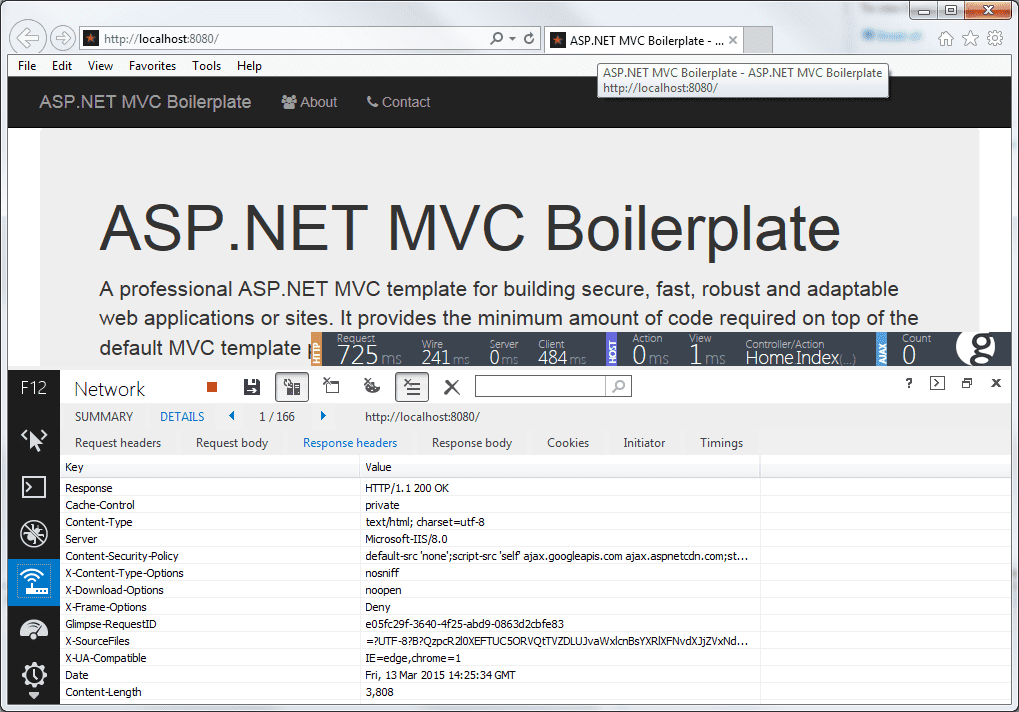Open F12 tools help question mark
Viewport: 1019px width, 712px height.
(x=909, y=383)
